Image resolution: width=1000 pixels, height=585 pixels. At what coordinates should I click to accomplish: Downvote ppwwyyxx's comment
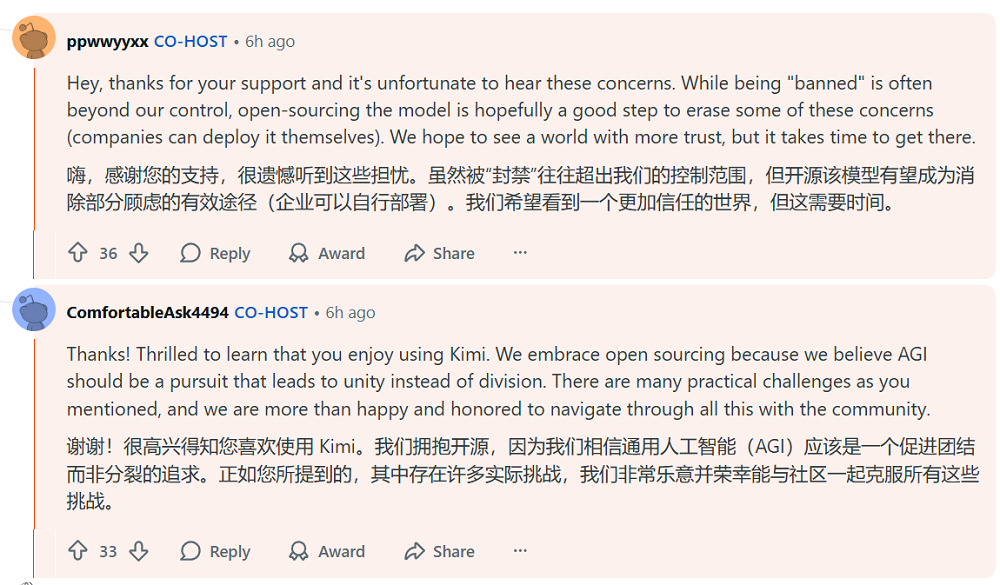click(x=139, y=253)
